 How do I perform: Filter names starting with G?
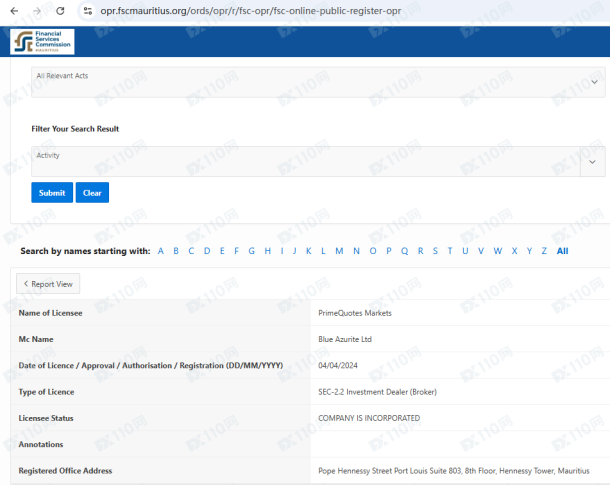click(252, 251)
